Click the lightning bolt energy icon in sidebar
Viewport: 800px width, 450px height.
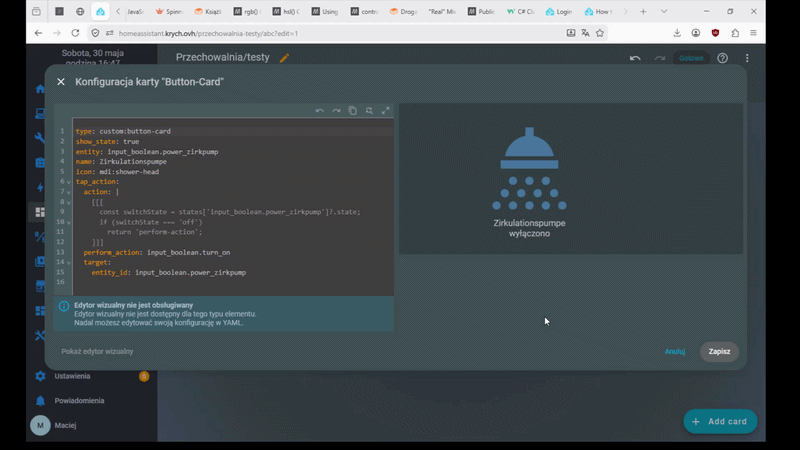40,187
